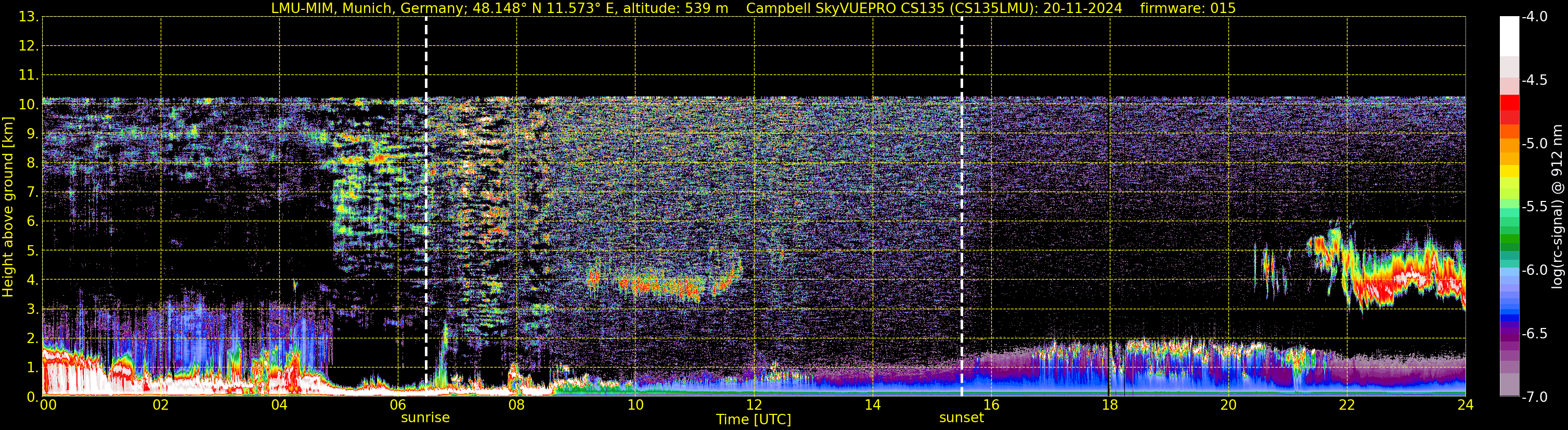Click the 'log(rc-signal) @ 912 nm' colorbar title
This screenshot has width=1568, height=430.
pyautogui.click(x=1557, y=207)
